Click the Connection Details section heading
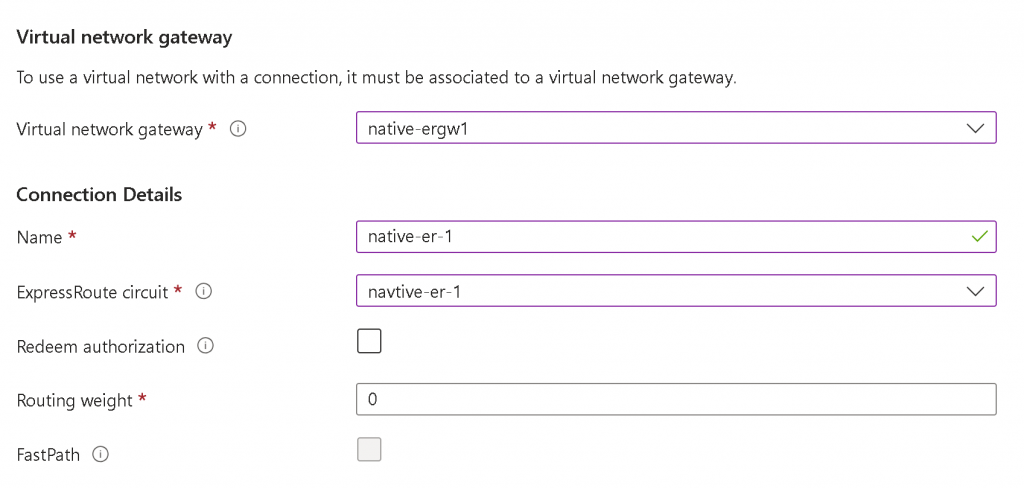This screenshot has height=488, width=1024. tap(99, 195)
